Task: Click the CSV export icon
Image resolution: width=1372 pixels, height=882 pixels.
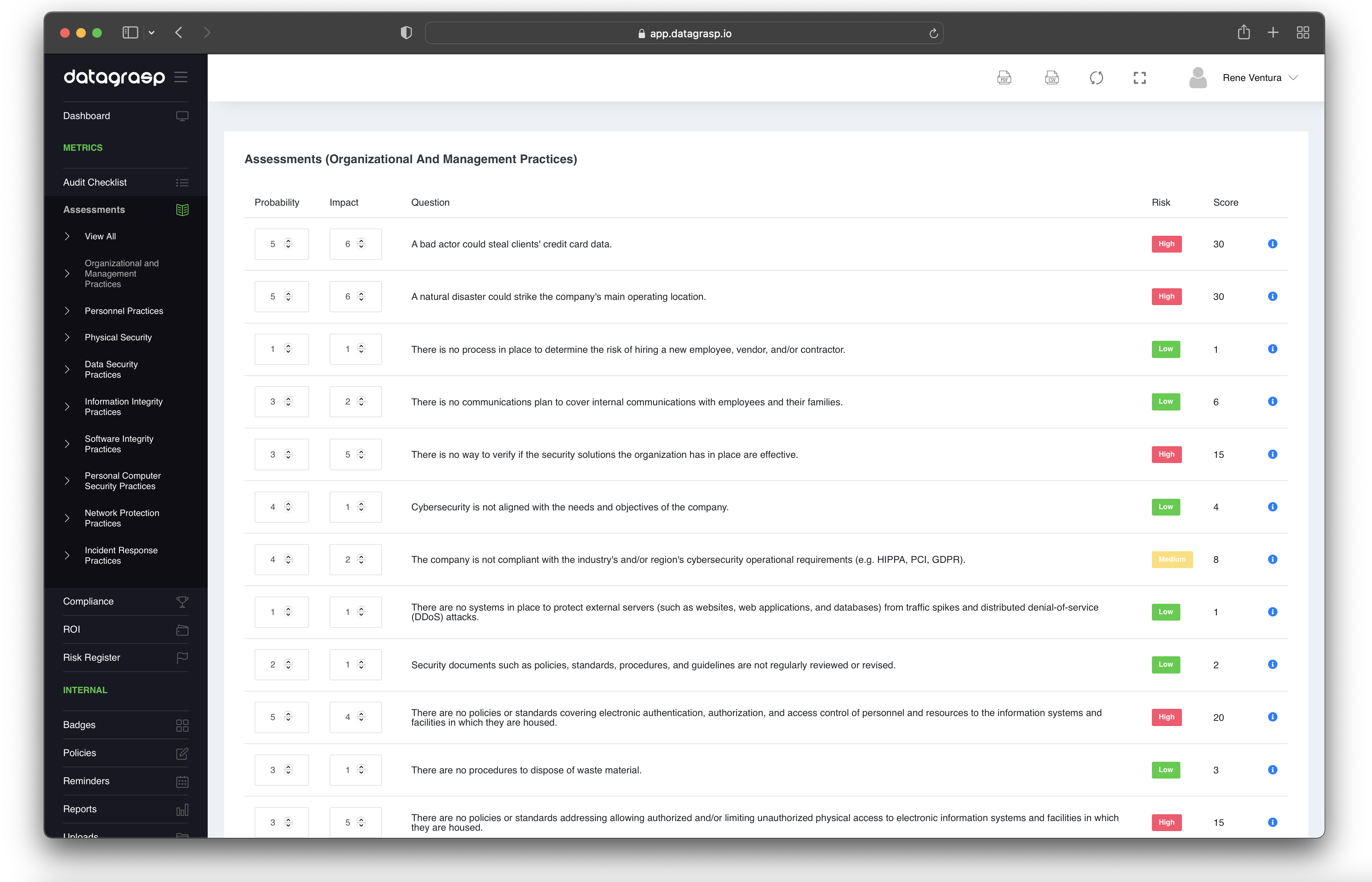Action: 1051,78
